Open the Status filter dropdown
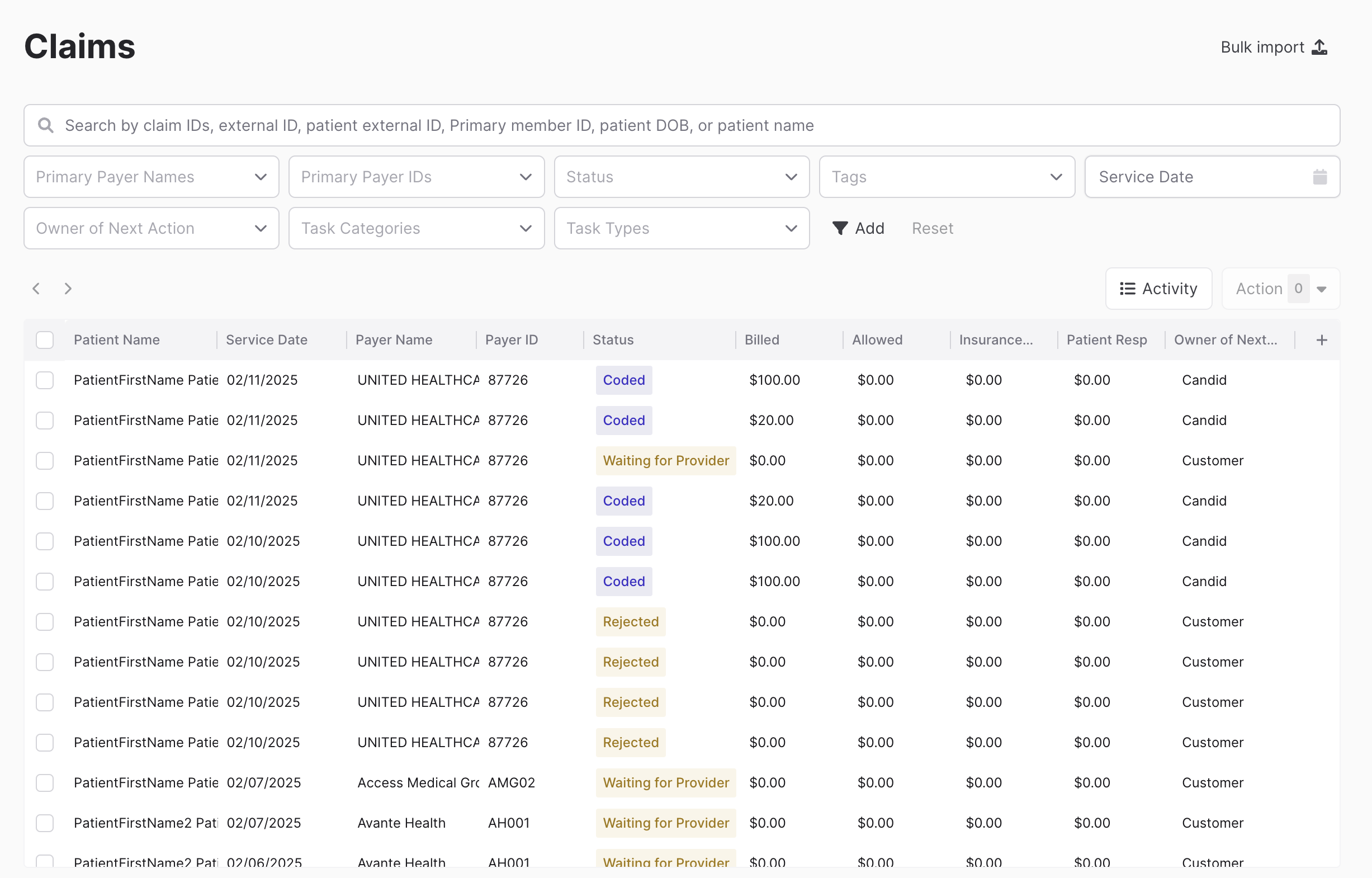This screenshot has width=1372, height=878. point(681,177)
